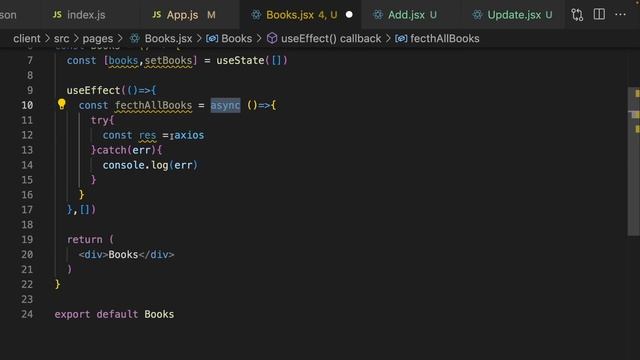Screen dimensions: 640x360
Task: Click export default Books statement
Action: (114, 314)
